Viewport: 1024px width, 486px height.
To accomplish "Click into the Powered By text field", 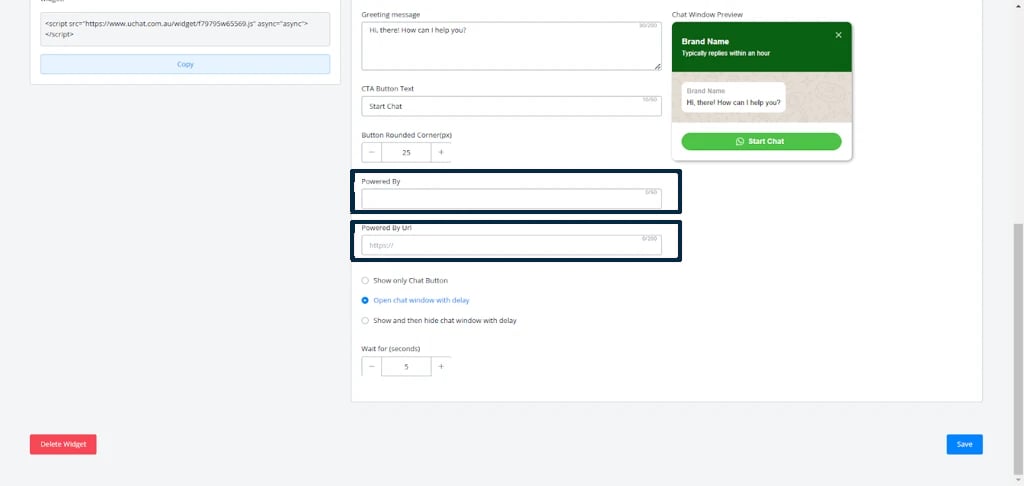I will coord(511,199).
